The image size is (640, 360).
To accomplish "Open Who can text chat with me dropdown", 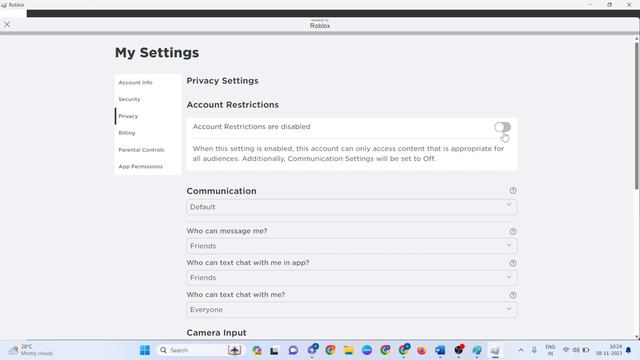I will tap(351, 309).
